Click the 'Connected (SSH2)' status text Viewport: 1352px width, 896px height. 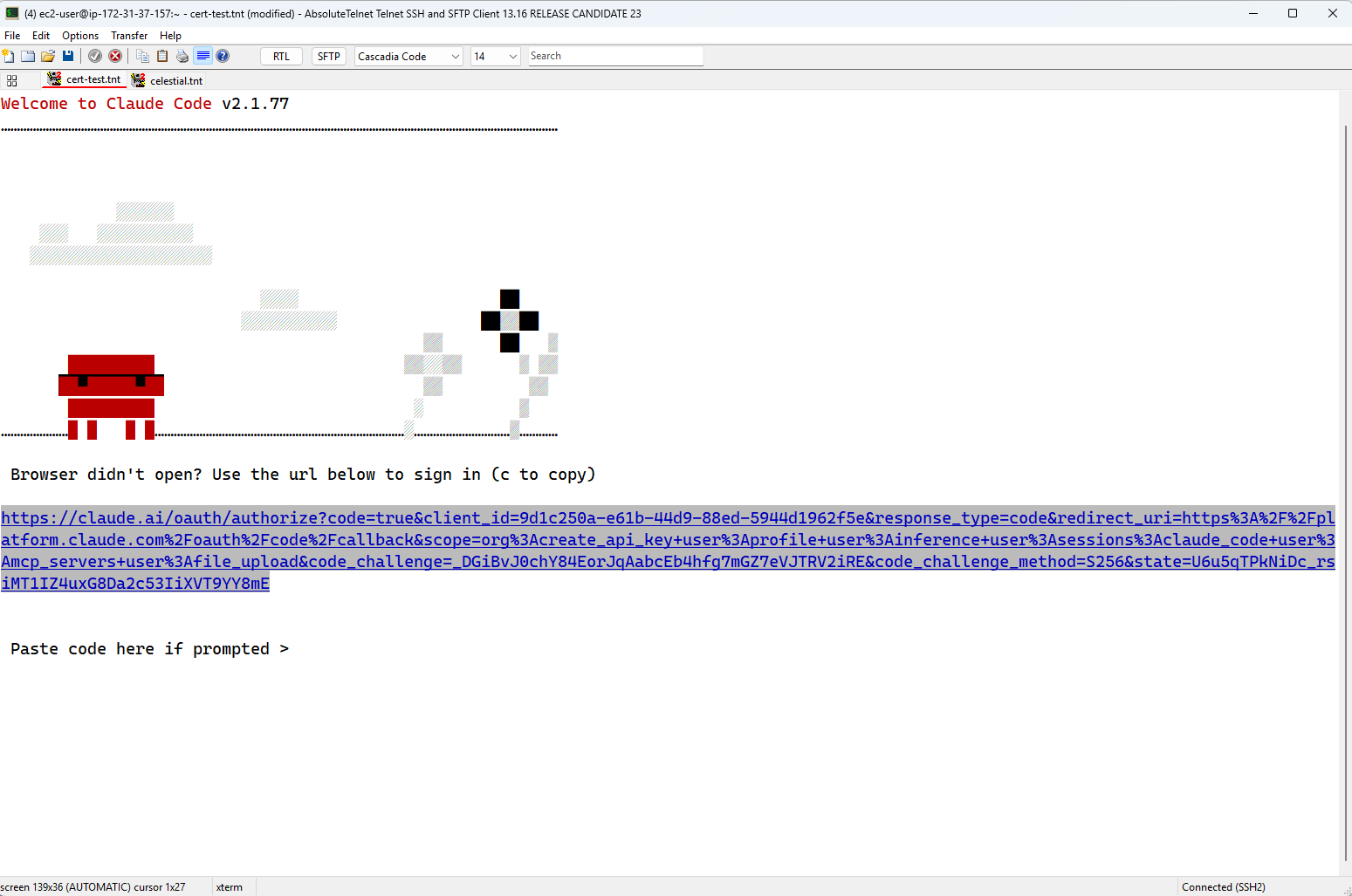pos(1224,887)
